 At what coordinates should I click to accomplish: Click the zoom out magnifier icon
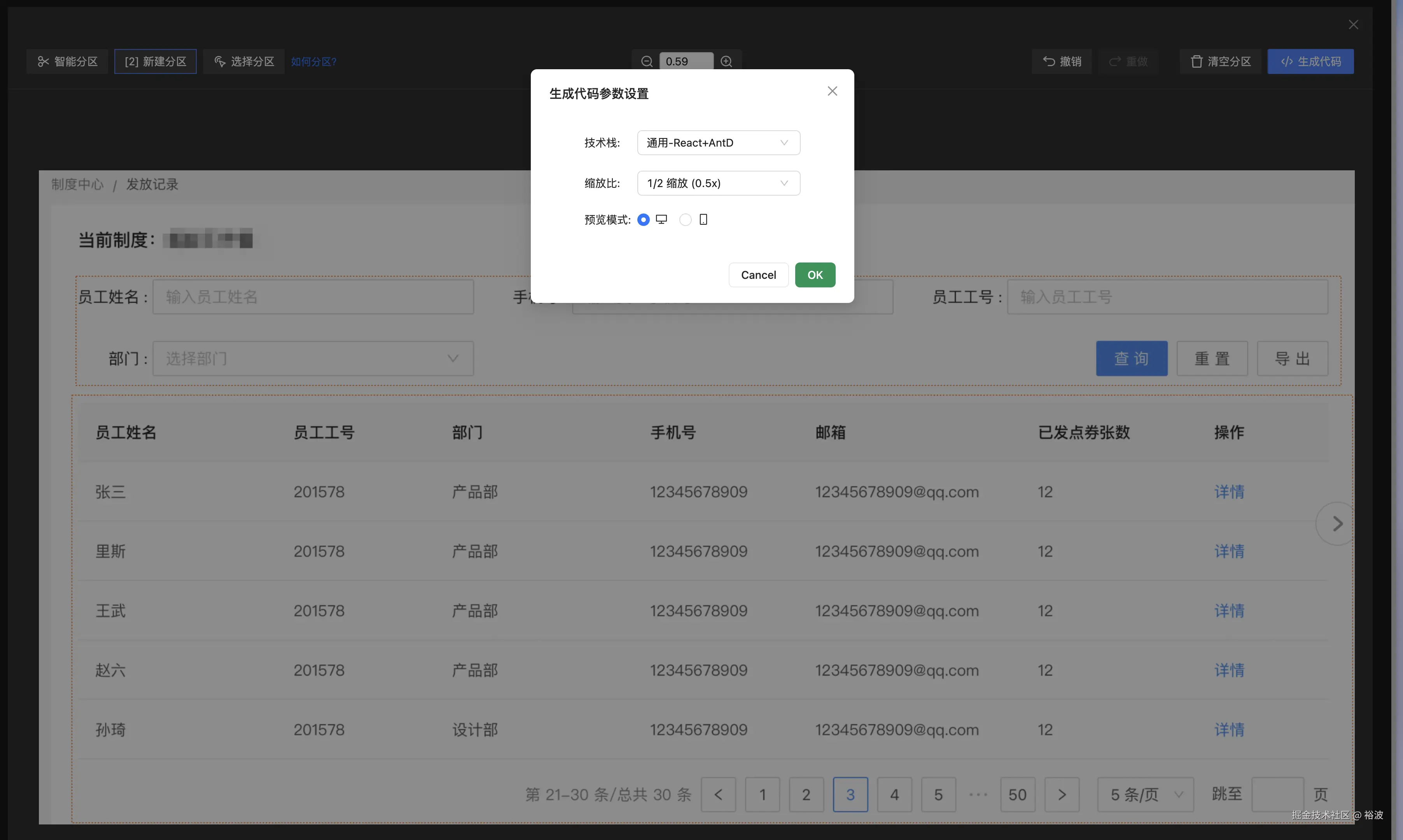[646, 61]
